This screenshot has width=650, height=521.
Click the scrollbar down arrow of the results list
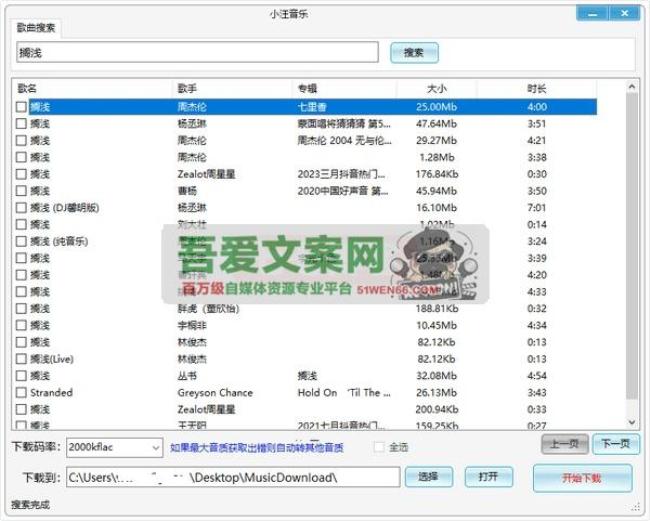[632, 422]
